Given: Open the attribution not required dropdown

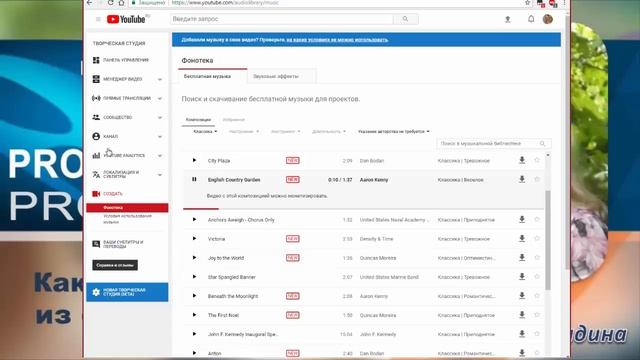Looking at the screenshot, I should pyautogui.click(x=394, y=131).
